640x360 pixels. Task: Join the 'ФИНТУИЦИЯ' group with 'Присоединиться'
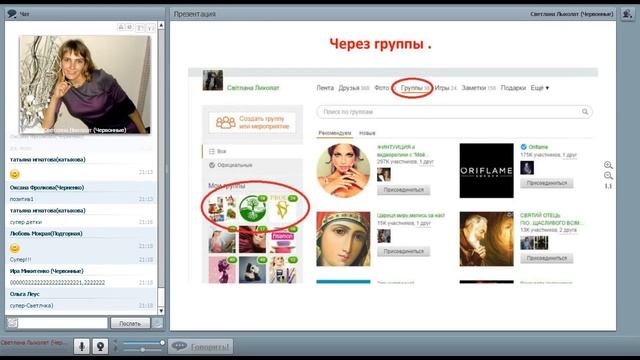pyautogui.click(x=403, y=190)
